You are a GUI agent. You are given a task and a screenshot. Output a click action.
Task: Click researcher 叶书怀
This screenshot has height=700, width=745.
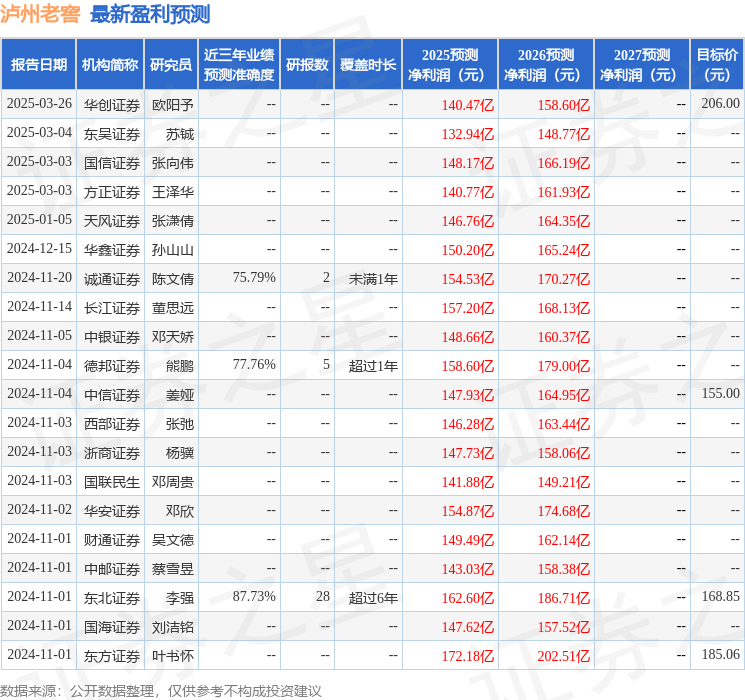coord(172,655)
